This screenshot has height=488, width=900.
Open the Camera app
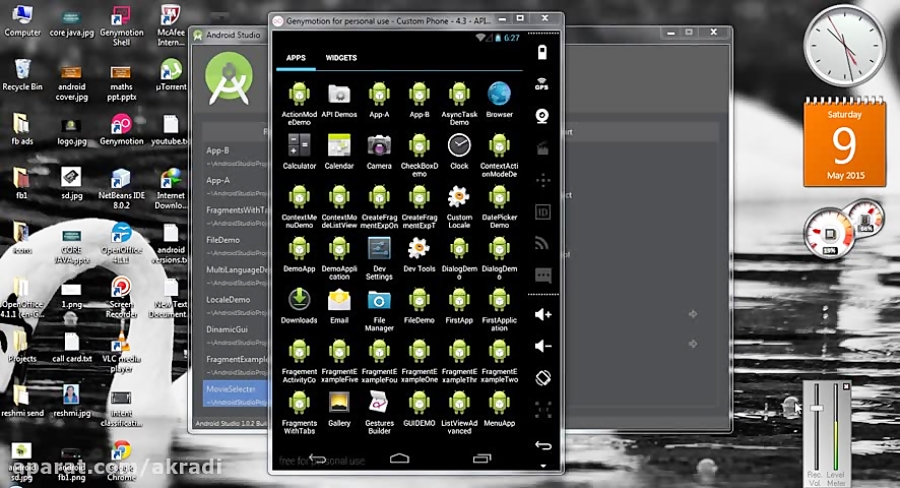click(379, 152)
